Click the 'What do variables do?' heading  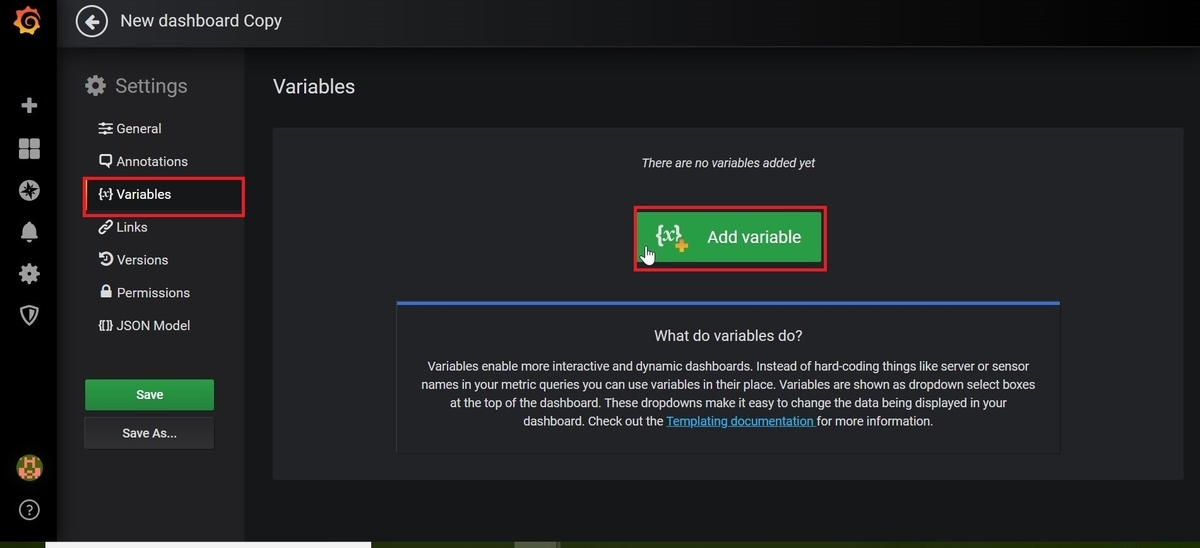point(728,335)
